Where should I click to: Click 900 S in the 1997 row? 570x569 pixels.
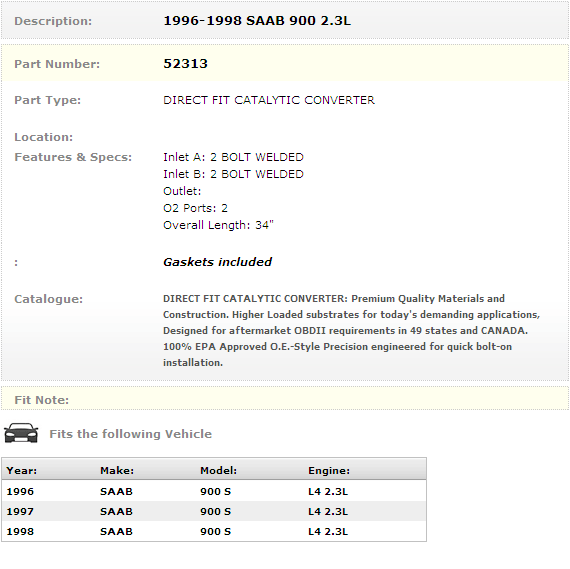tap(216, 512)
